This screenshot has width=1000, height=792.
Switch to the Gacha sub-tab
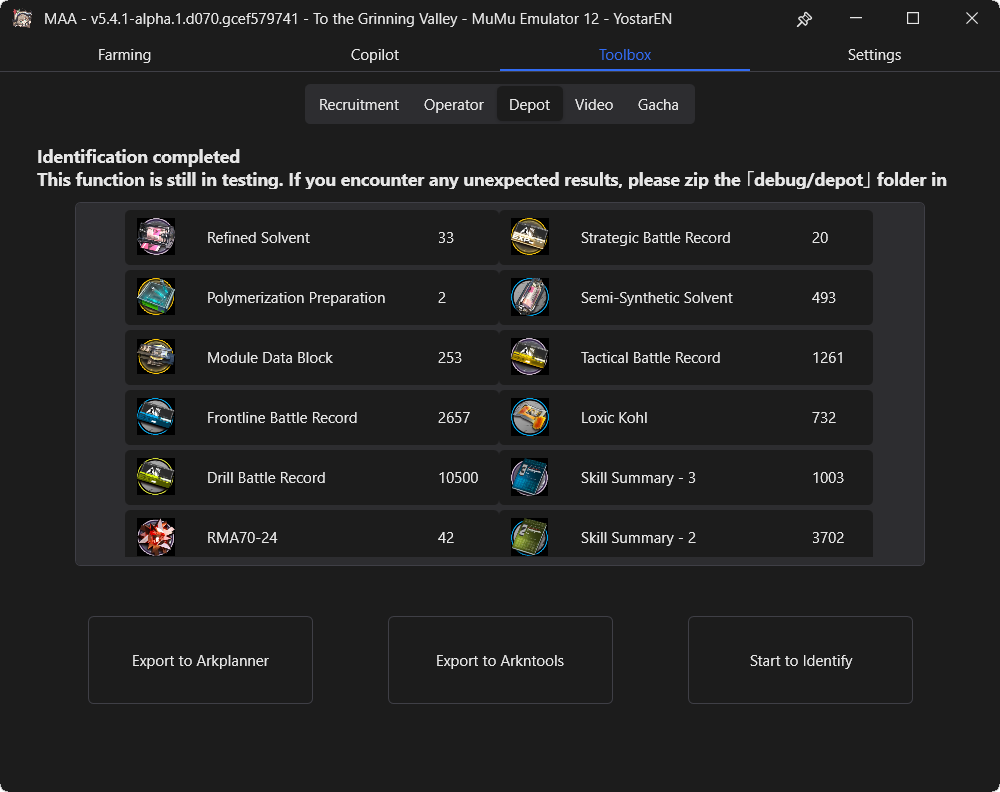pos(658,105)
